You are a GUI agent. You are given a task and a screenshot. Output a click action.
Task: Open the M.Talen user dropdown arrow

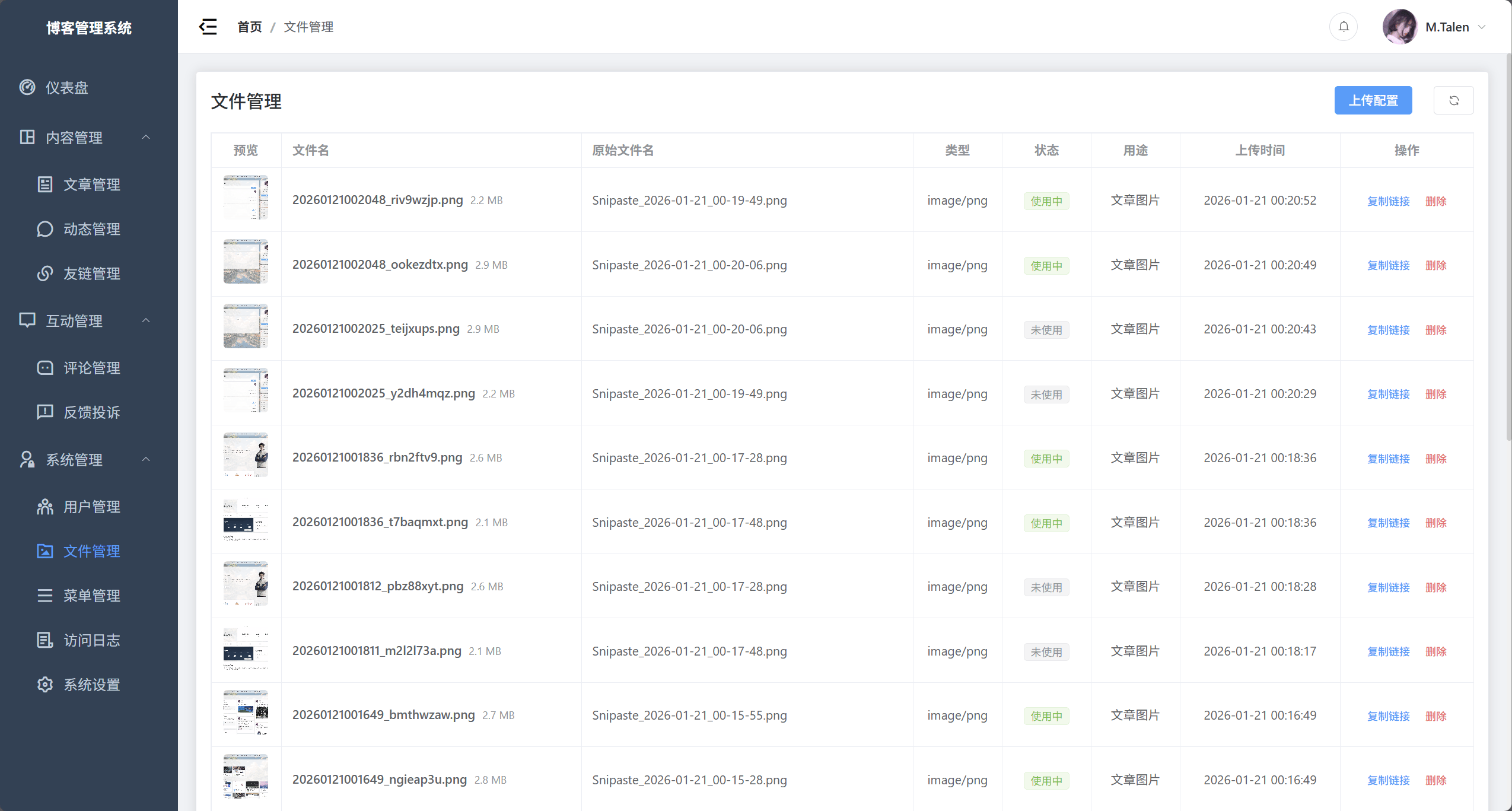point(1482,27)
